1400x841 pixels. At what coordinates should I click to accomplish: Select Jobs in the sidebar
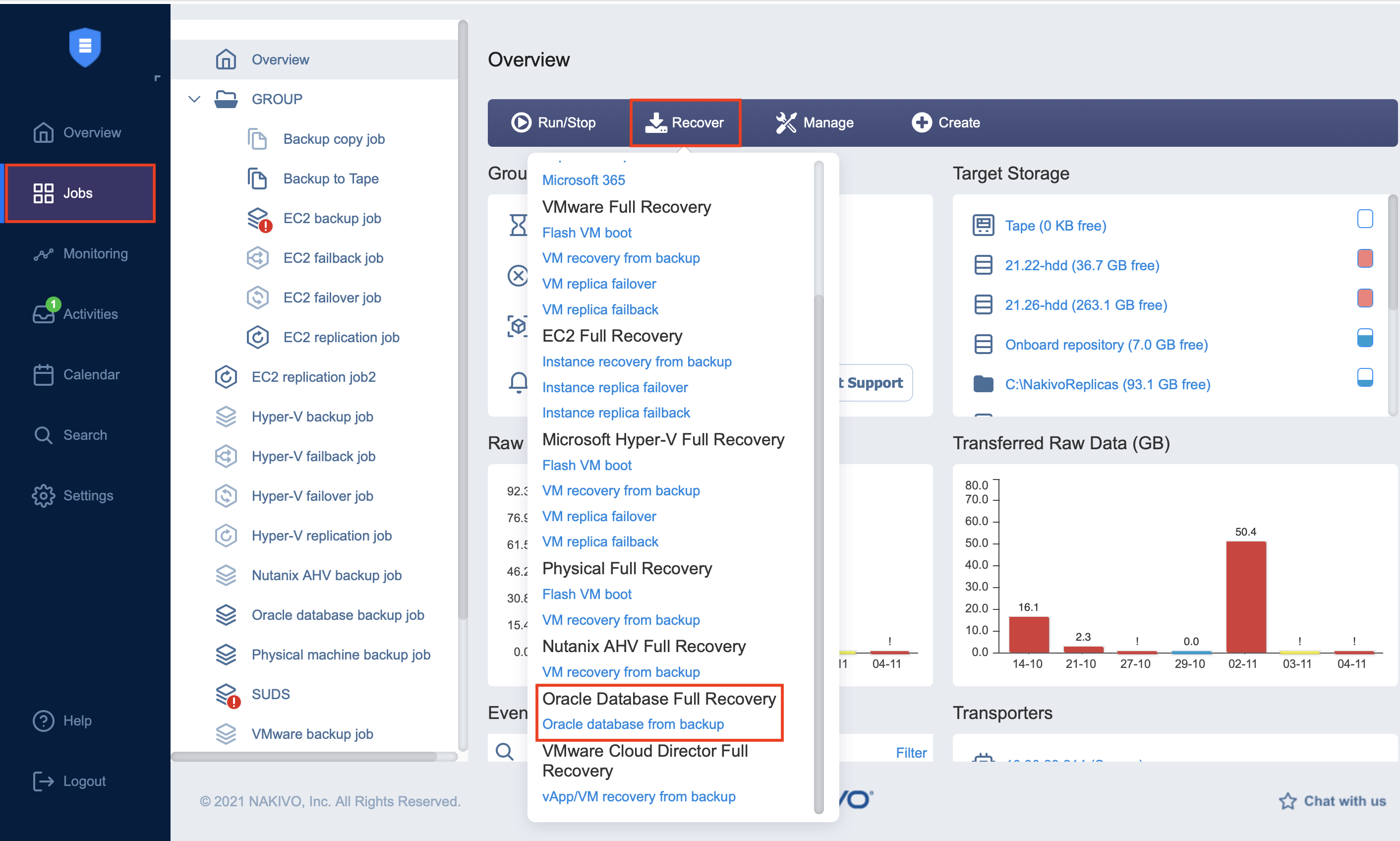click(x=80, y=193)
